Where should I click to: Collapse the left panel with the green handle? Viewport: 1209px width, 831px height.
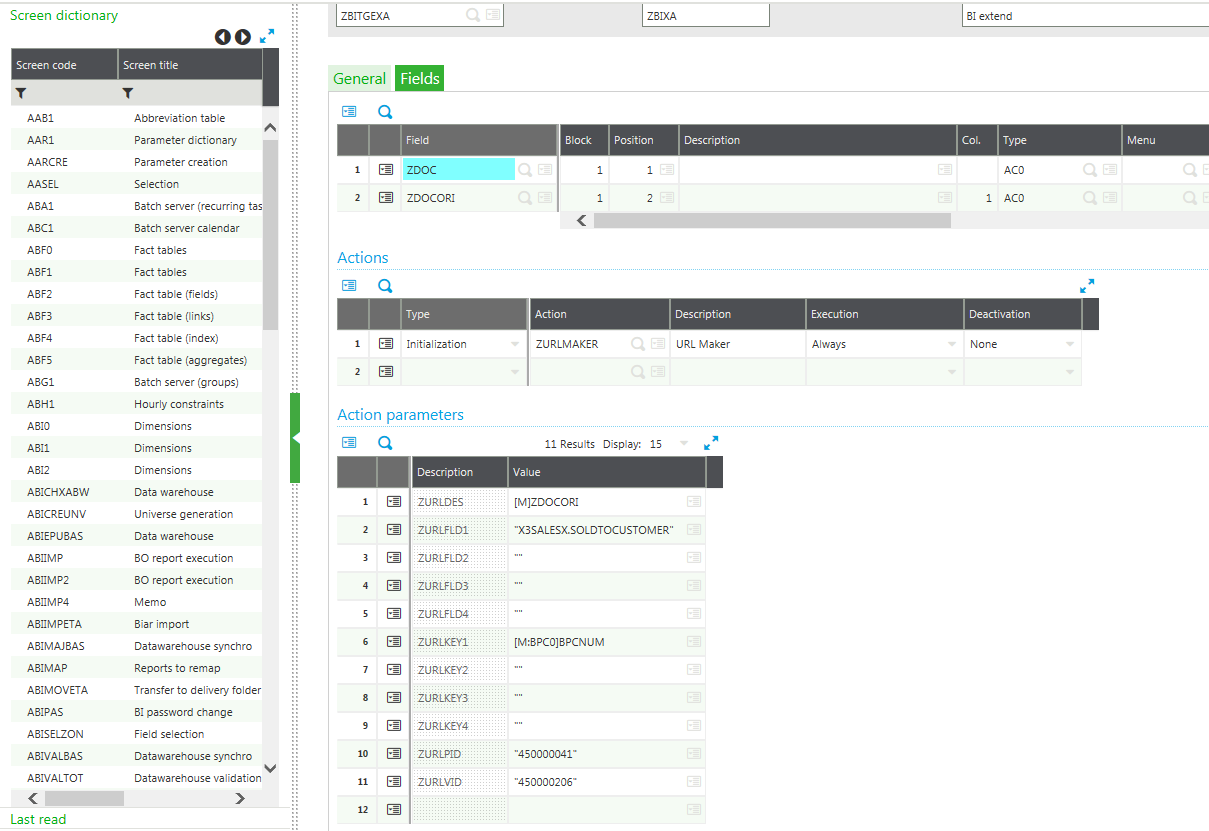[295, 438]
